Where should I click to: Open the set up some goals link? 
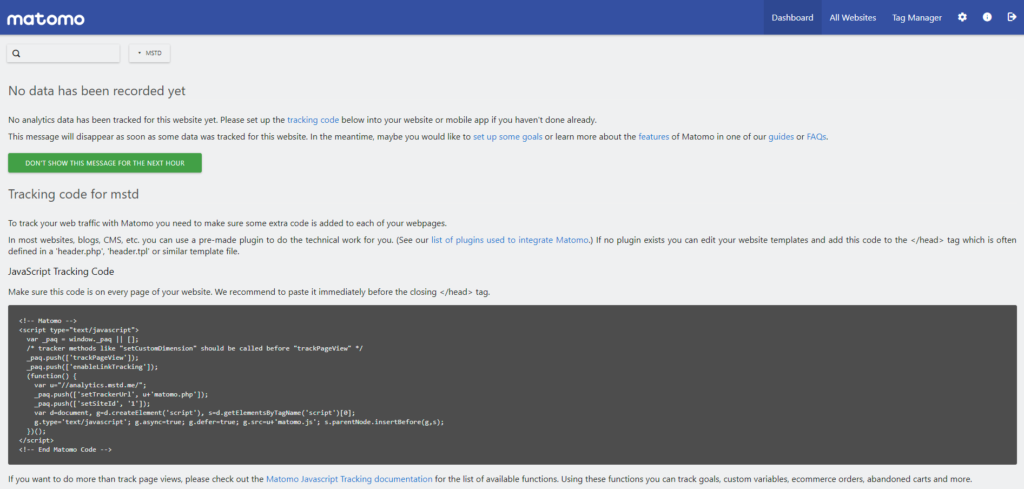pyautogui.click(x=507, y=137)
